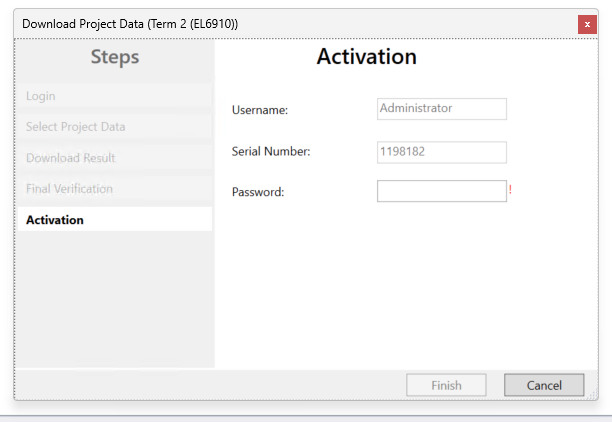This screenshot has height=422, width=612.
Task: Select the Activation step
Action: tap(115, 219)
